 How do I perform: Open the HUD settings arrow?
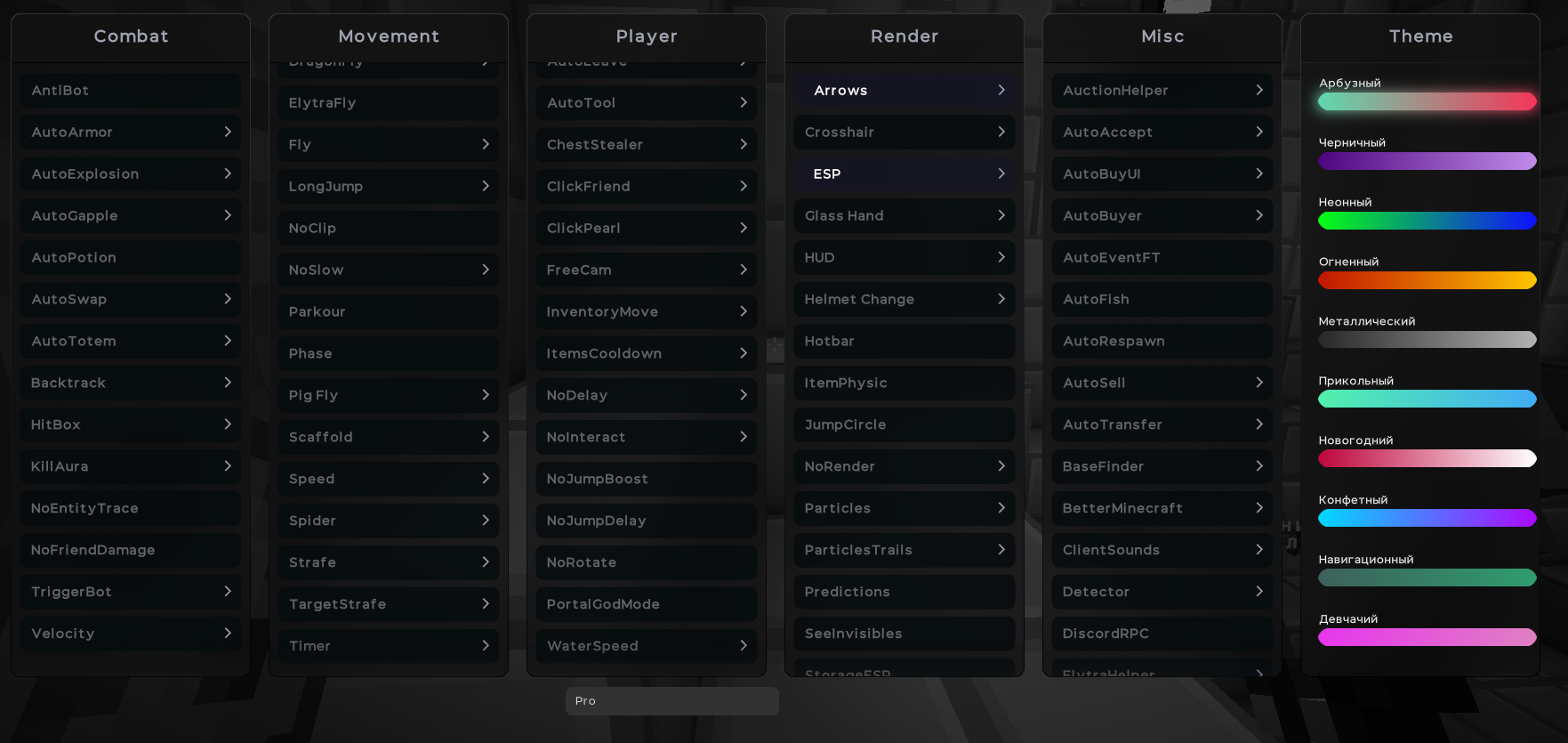pyautogui.click(x=1001, y=256)
